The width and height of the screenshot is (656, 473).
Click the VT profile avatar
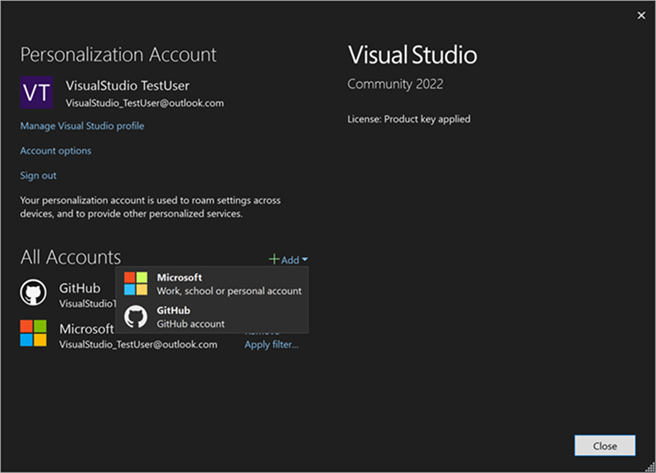[37, 92]
